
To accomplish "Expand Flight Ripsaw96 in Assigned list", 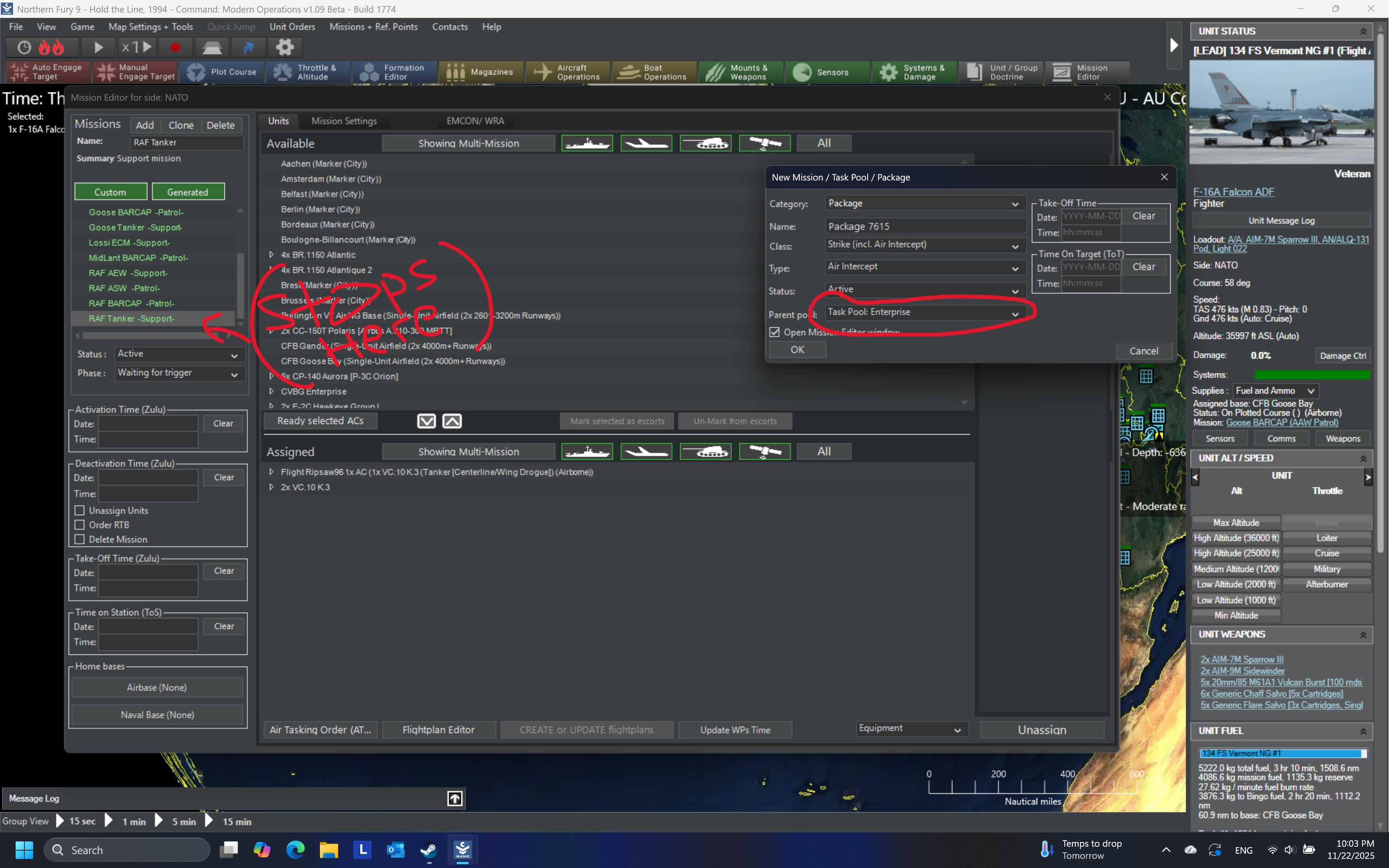I will (271, 472).
